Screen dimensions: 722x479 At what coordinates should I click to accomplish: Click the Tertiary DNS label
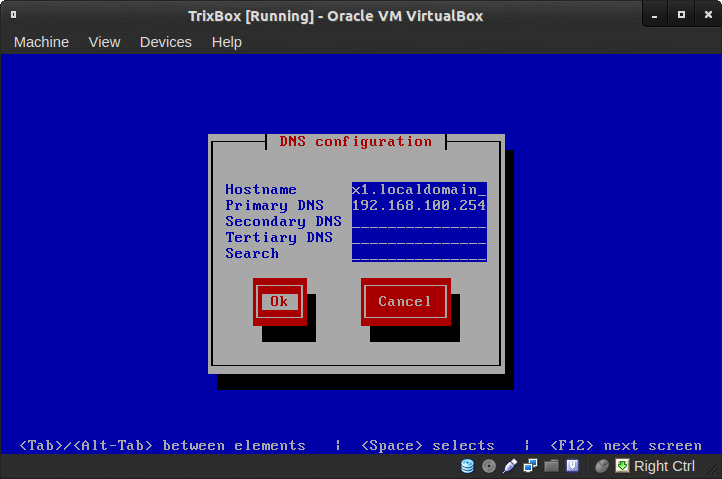point(279,238)
